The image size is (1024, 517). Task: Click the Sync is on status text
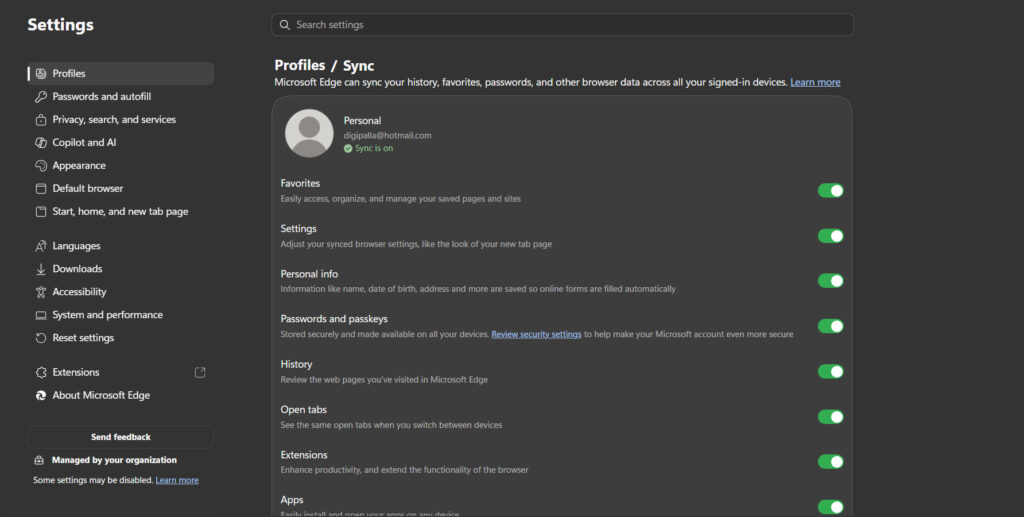tap(374, 149)
